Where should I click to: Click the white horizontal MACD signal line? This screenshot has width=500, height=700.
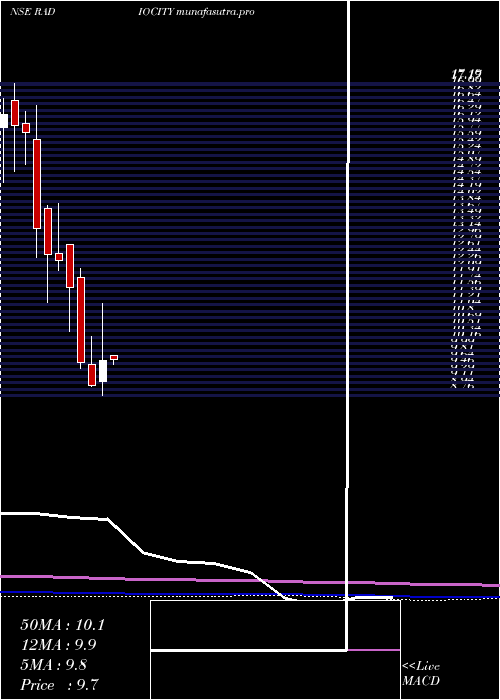(249, 650)
